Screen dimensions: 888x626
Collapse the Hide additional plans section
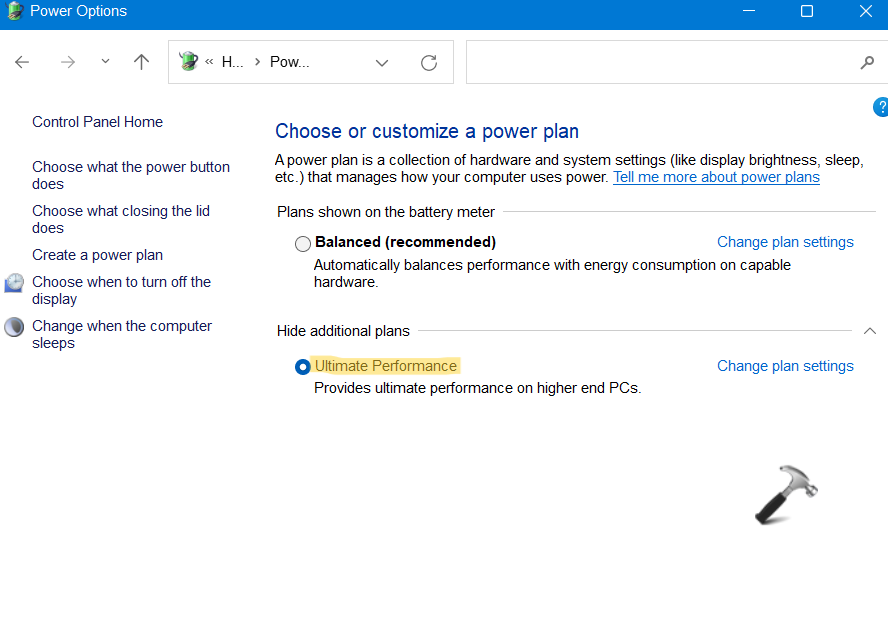coord(869,331)
